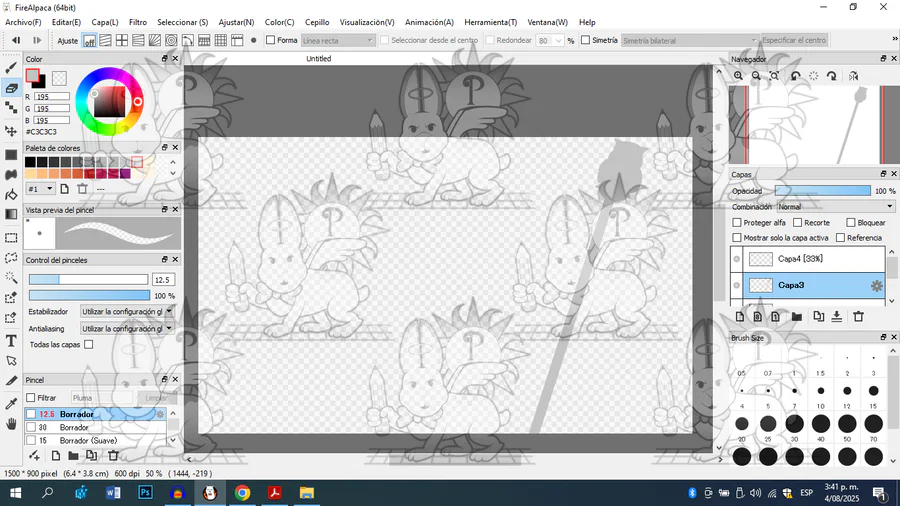Click the Opacidad layer slider
Screen dimensions: 900x506
tap(823, 191)
